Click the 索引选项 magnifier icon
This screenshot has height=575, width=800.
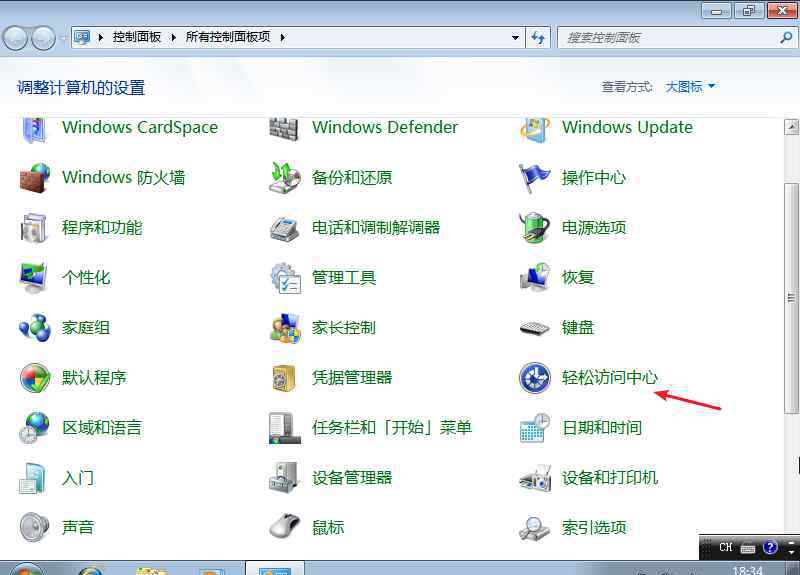[x=534, y=528]
